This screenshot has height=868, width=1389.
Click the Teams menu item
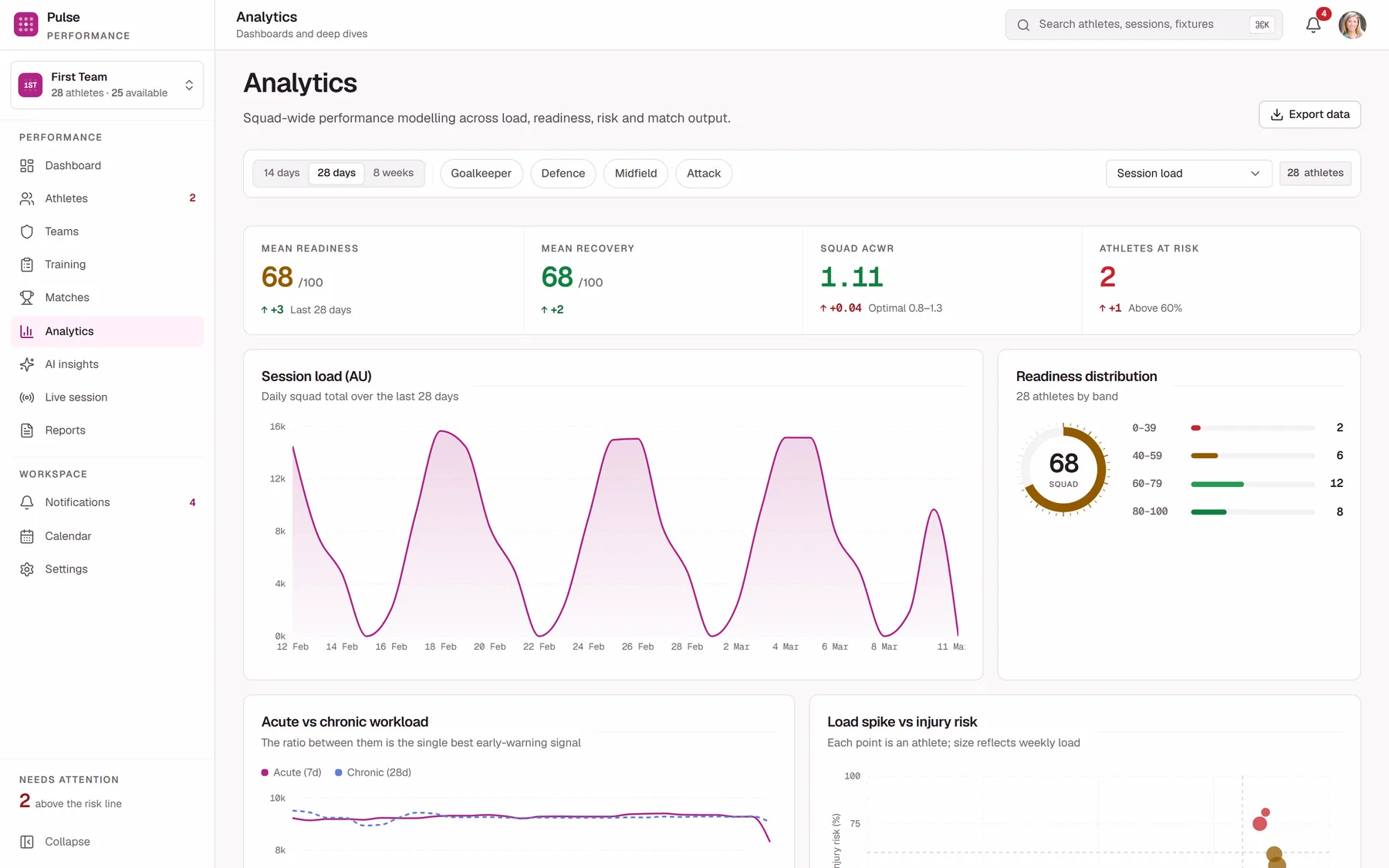(x=107, y=231)
